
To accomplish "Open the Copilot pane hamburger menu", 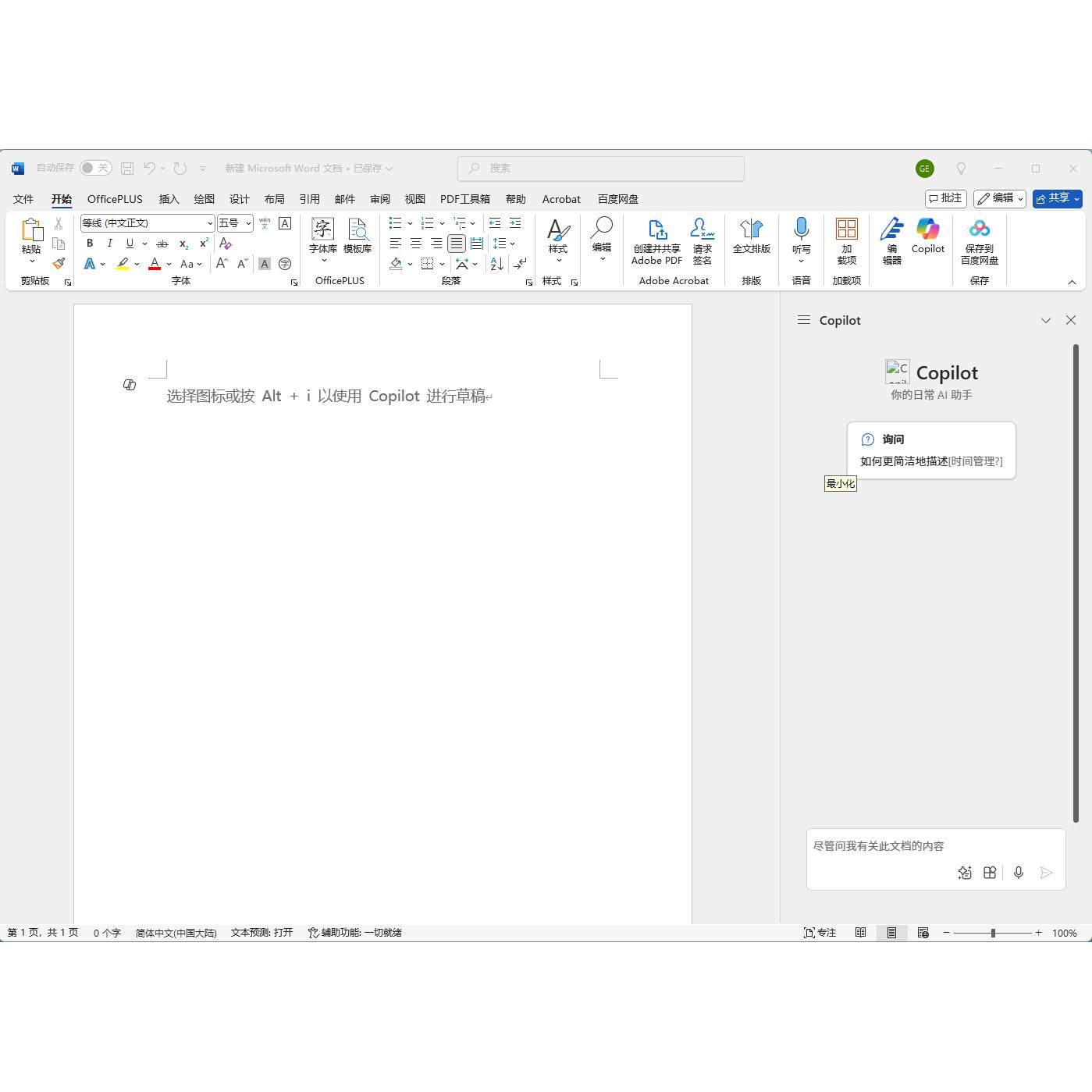I will click(803, 320).
